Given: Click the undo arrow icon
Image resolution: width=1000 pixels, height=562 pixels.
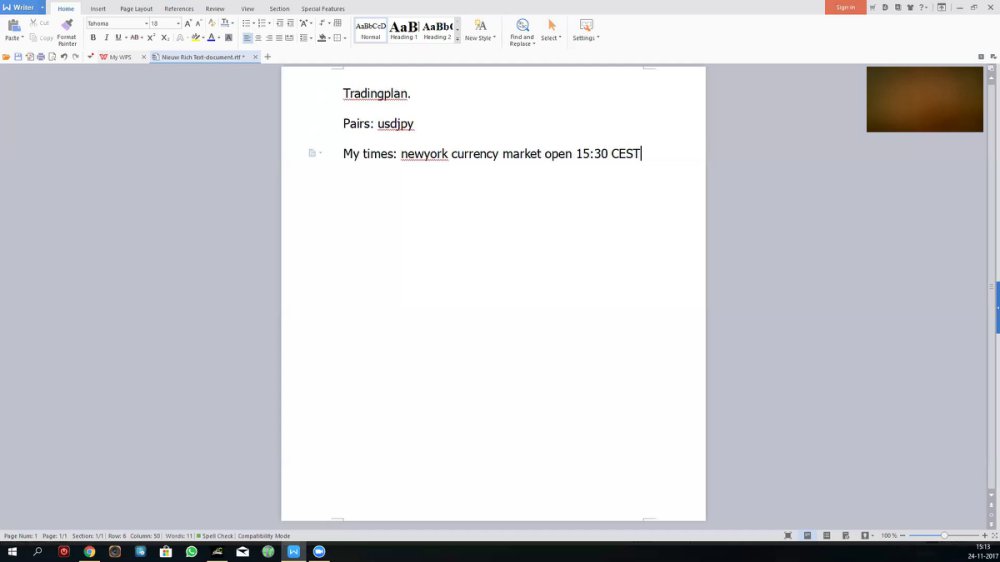Looking at the screenshot, I should point(64,57).
